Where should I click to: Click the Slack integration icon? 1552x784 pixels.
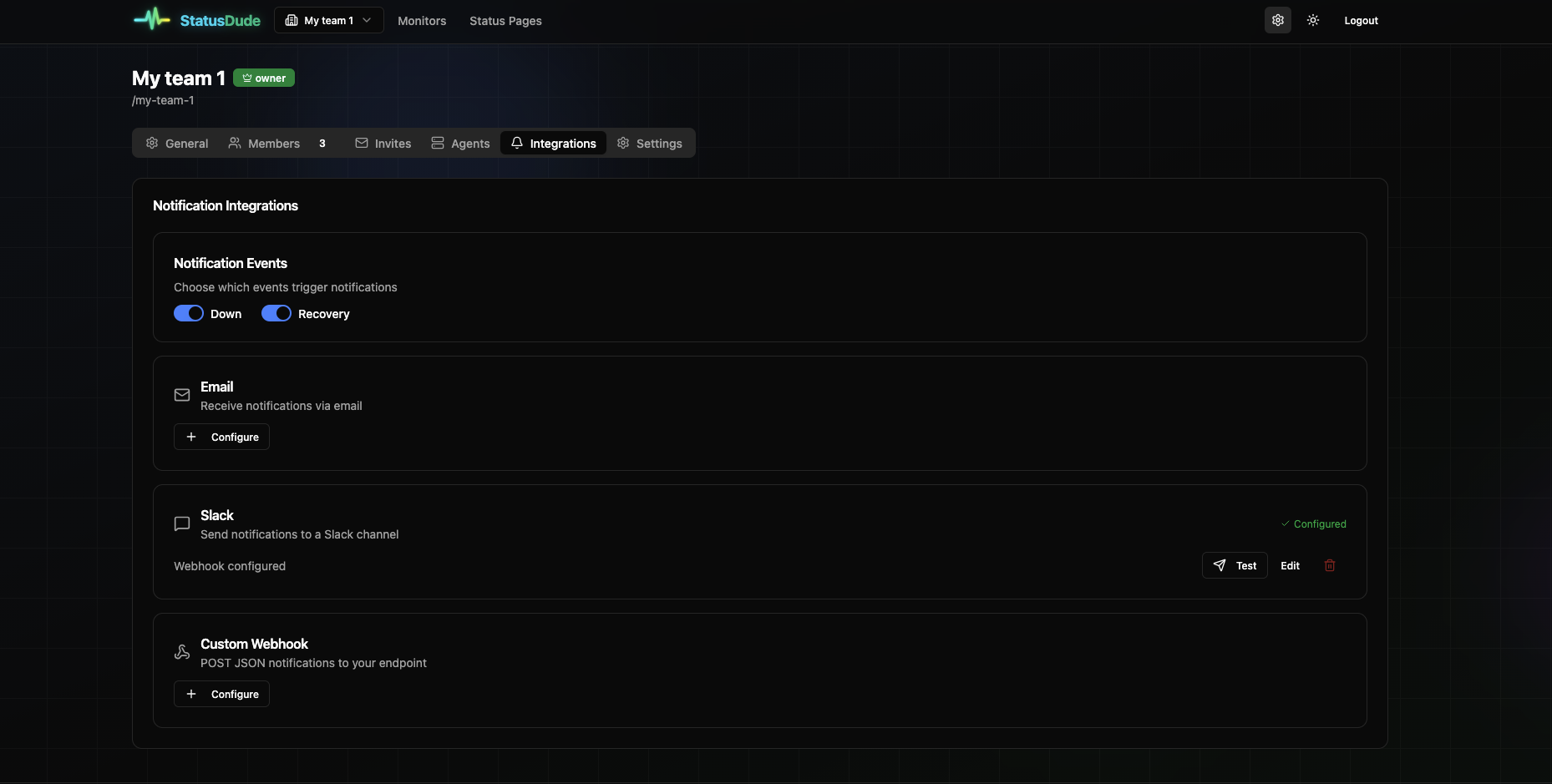182,524
